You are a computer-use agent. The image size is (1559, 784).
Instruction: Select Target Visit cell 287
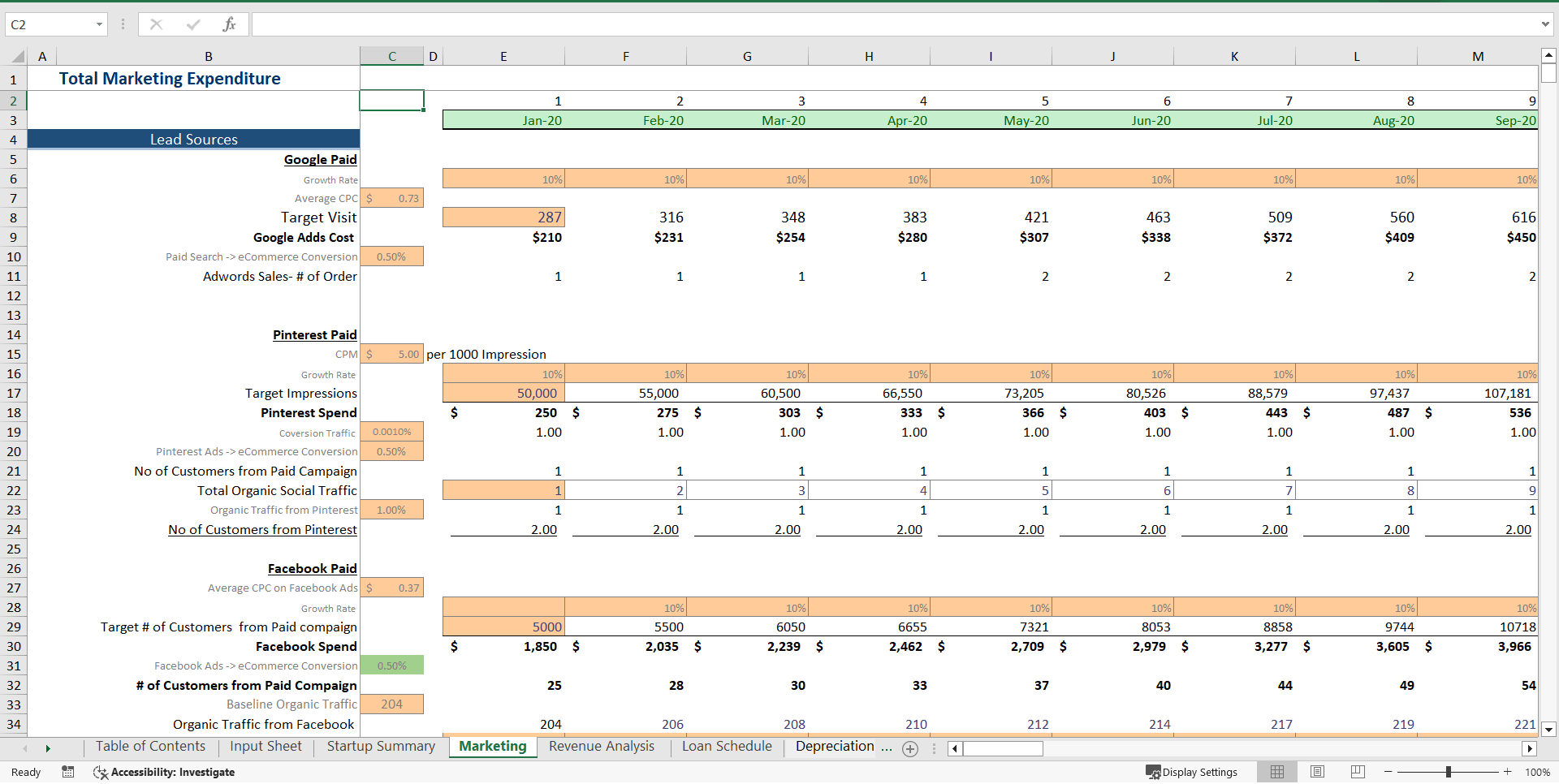pyautogui.click(x=503, y=218)
